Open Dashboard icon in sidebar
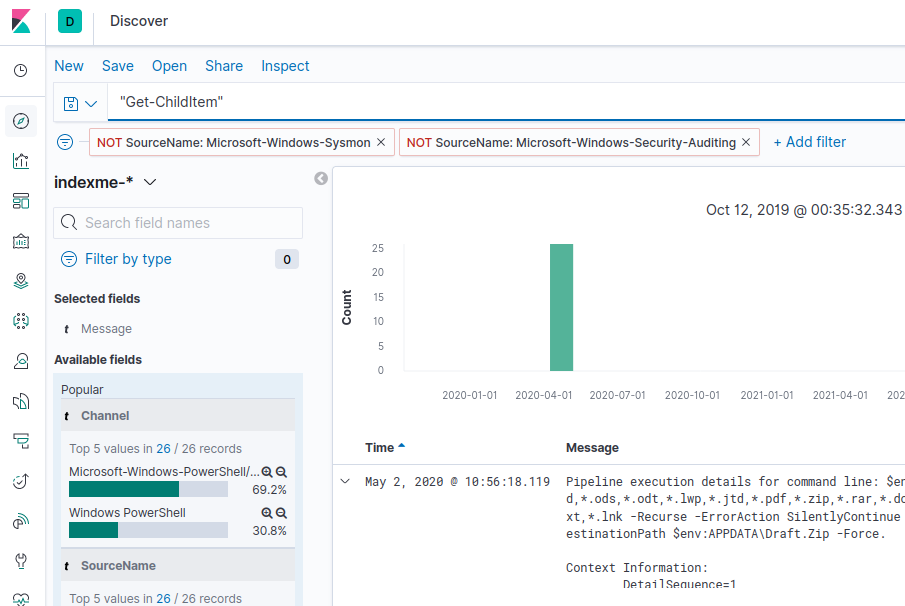This screenshot has width=905, height=606. 21,201
